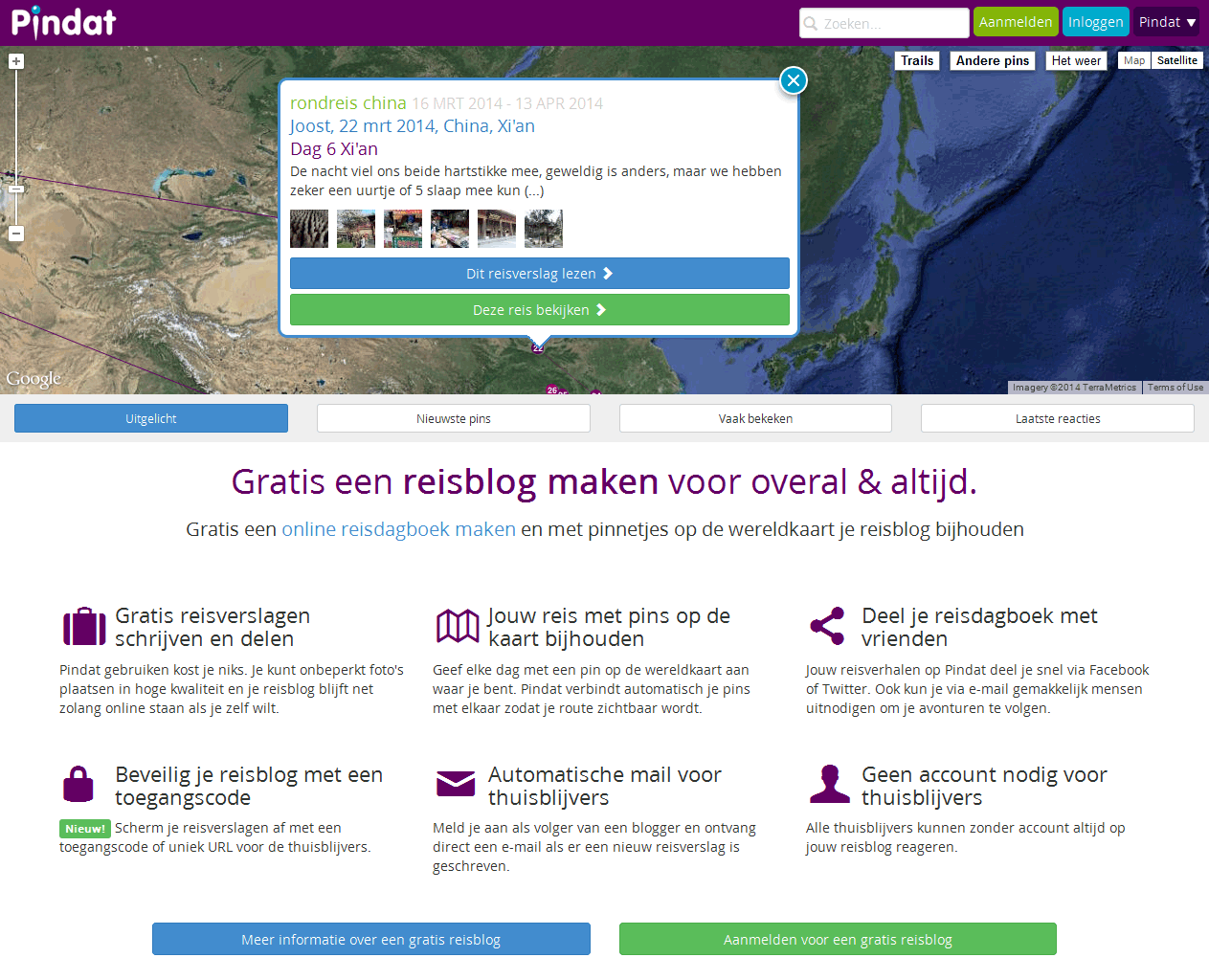Click Deze reis bekijken button
The height and width of the screenshot is (980, 1209).
tap(540, 309)
